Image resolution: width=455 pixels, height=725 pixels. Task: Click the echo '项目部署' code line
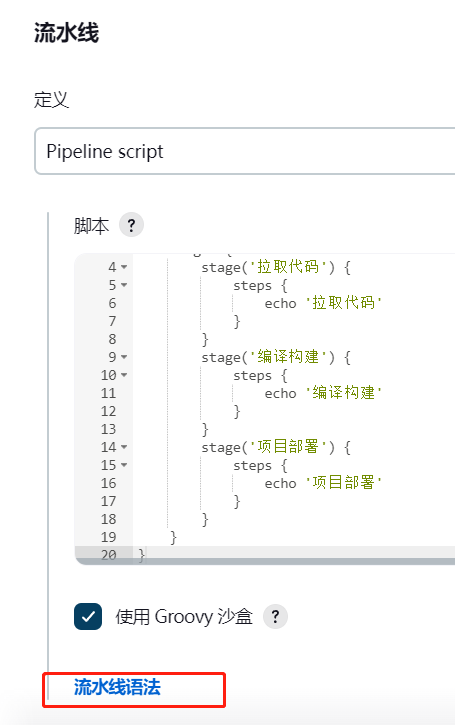coord(323,483)
